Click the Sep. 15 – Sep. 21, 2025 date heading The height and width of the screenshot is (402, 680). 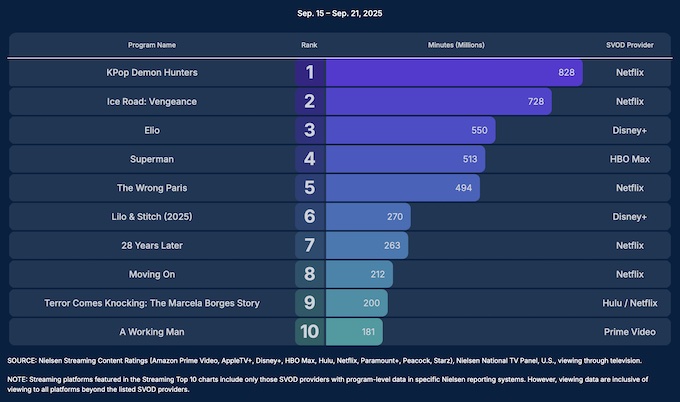click(340, 14)
